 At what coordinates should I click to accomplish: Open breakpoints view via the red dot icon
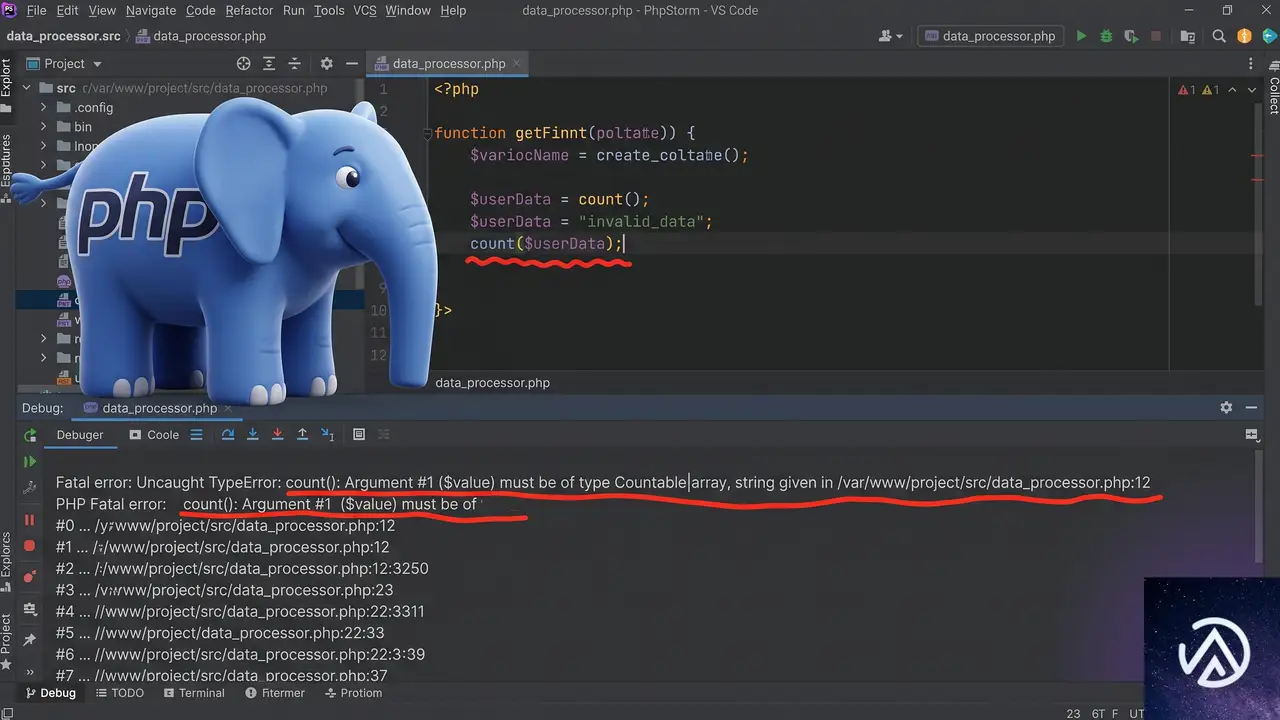pos(30,575)
